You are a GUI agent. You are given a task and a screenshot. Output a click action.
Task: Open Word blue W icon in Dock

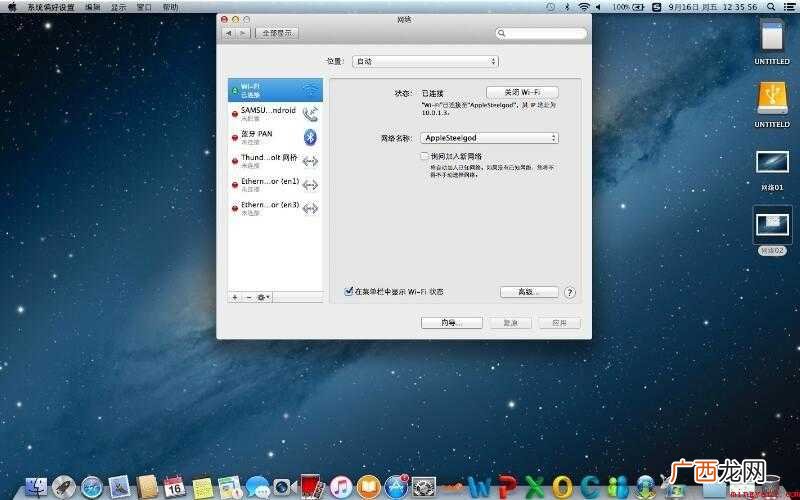tap(479, 487)
